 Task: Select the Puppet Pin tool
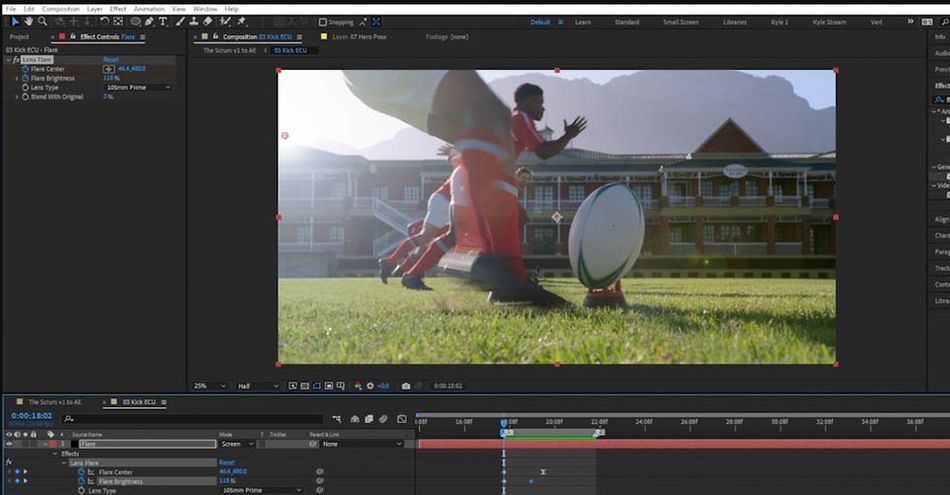(x=241, y=22)
